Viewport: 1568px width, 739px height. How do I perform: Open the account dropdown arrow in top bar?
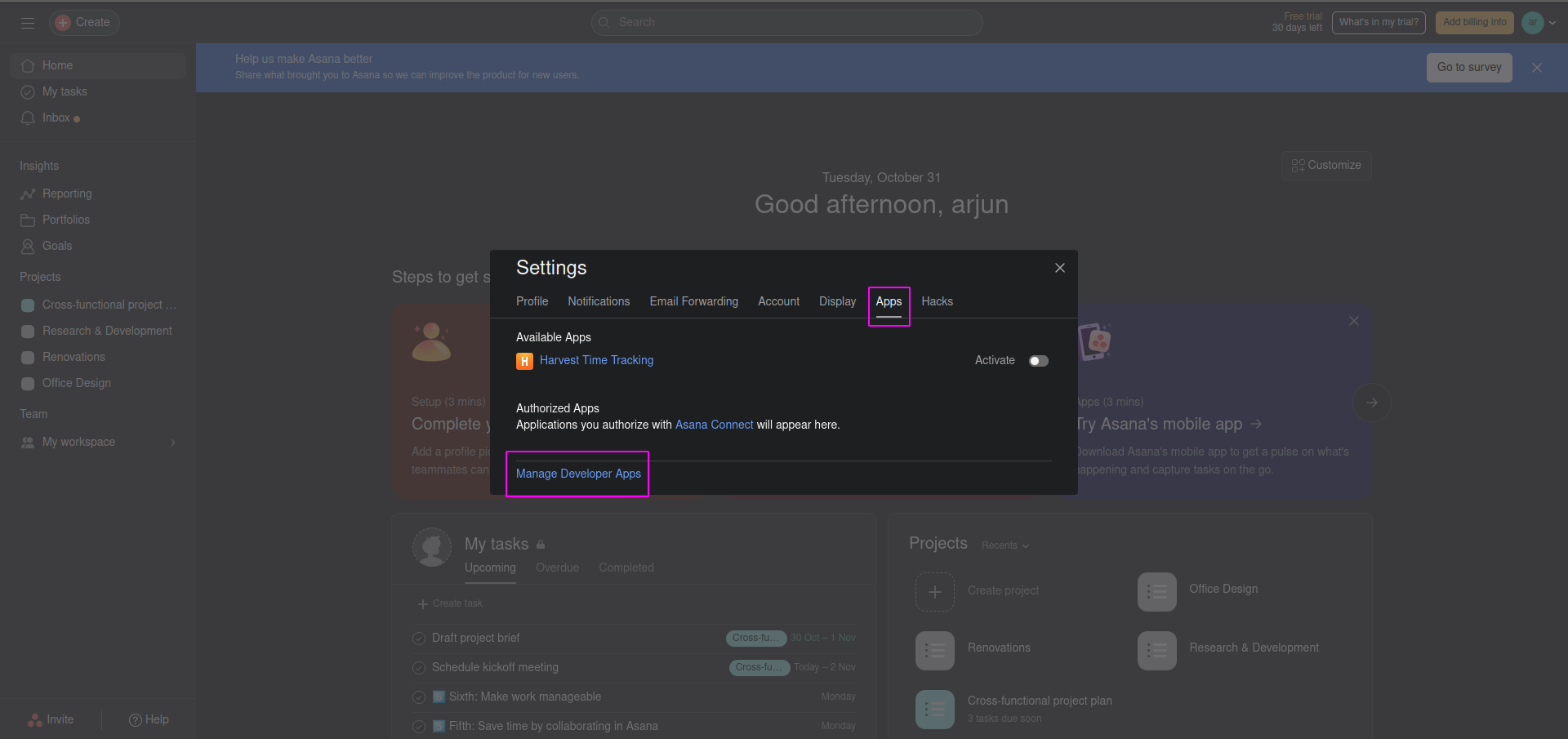(x=1552, y=23)
